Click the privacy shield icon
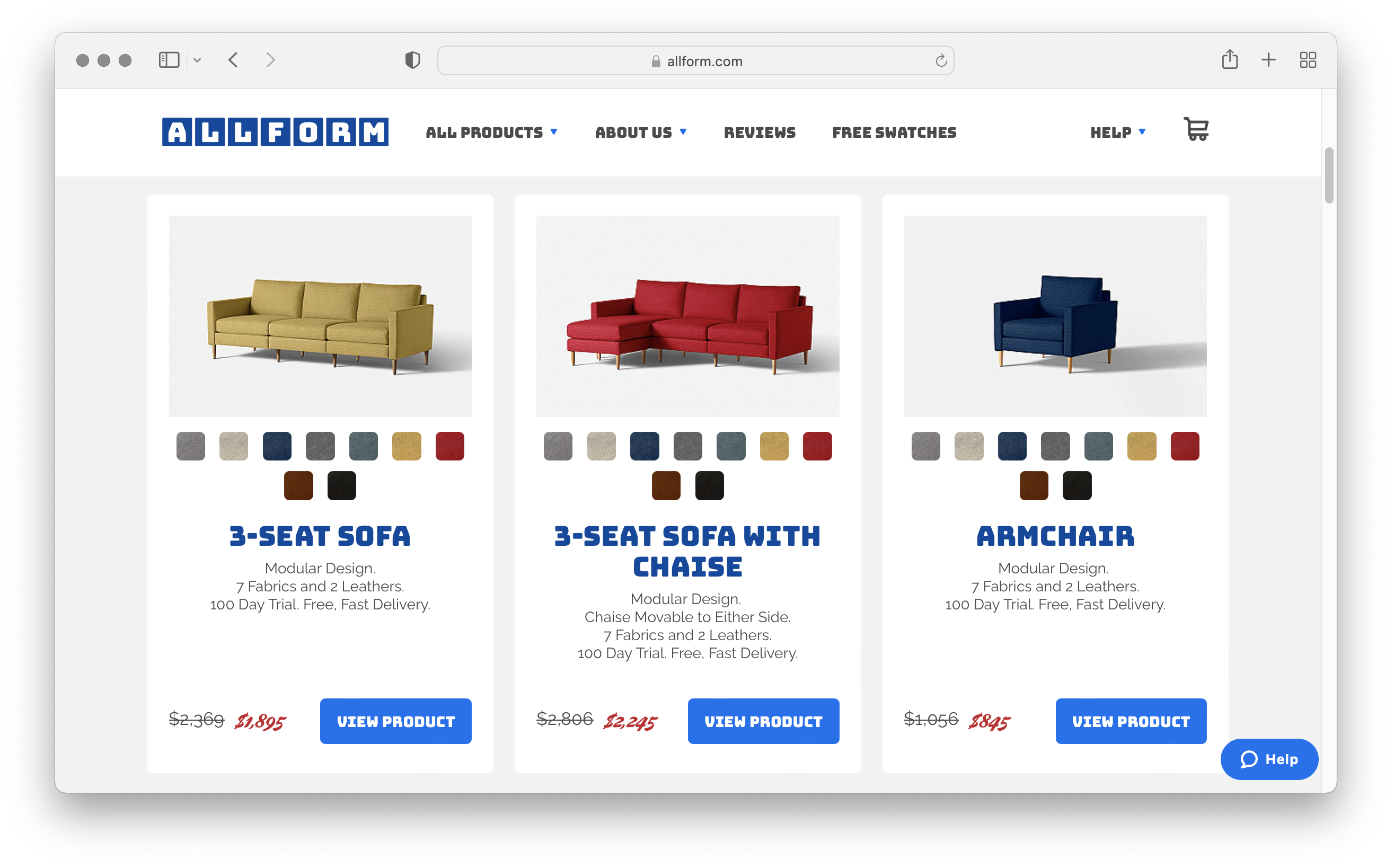 coord(412,60)
